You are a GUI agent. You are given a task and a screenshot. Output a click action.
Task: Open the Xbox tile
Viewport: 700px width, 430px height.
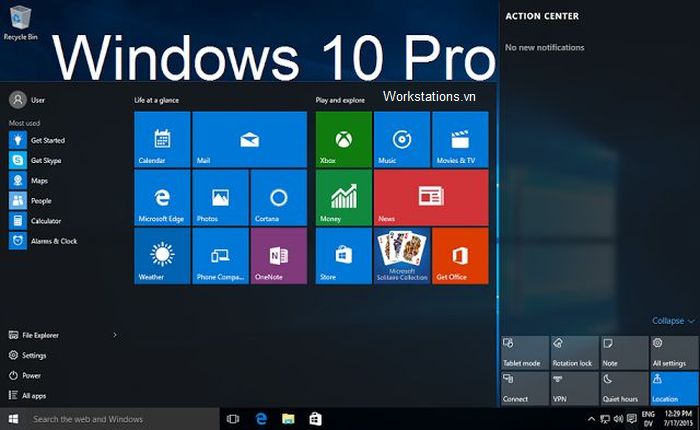coord(343,139)
